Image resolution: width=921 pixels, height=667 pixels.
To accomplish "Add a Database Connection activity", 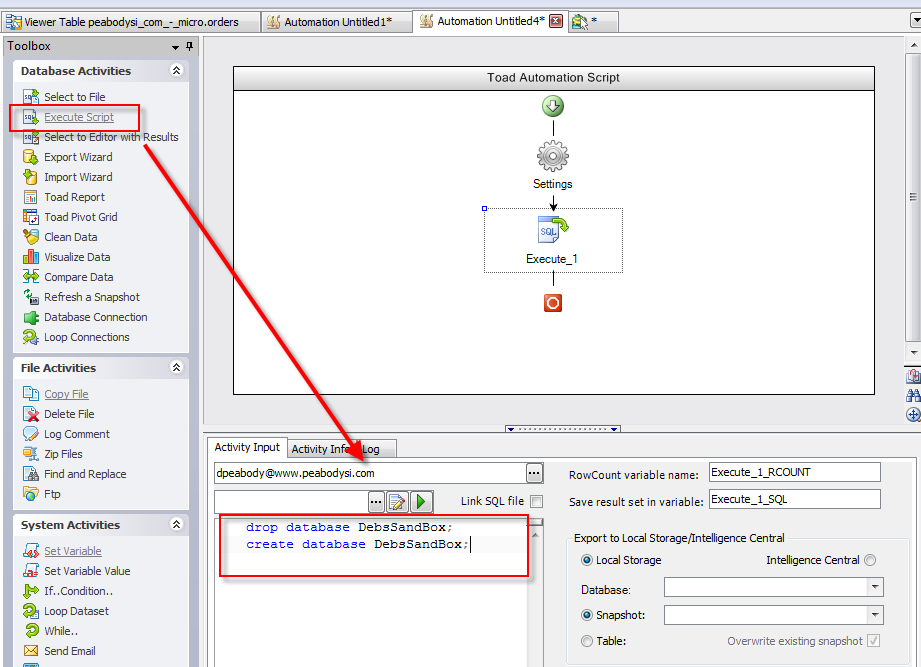I will (87, 317).
